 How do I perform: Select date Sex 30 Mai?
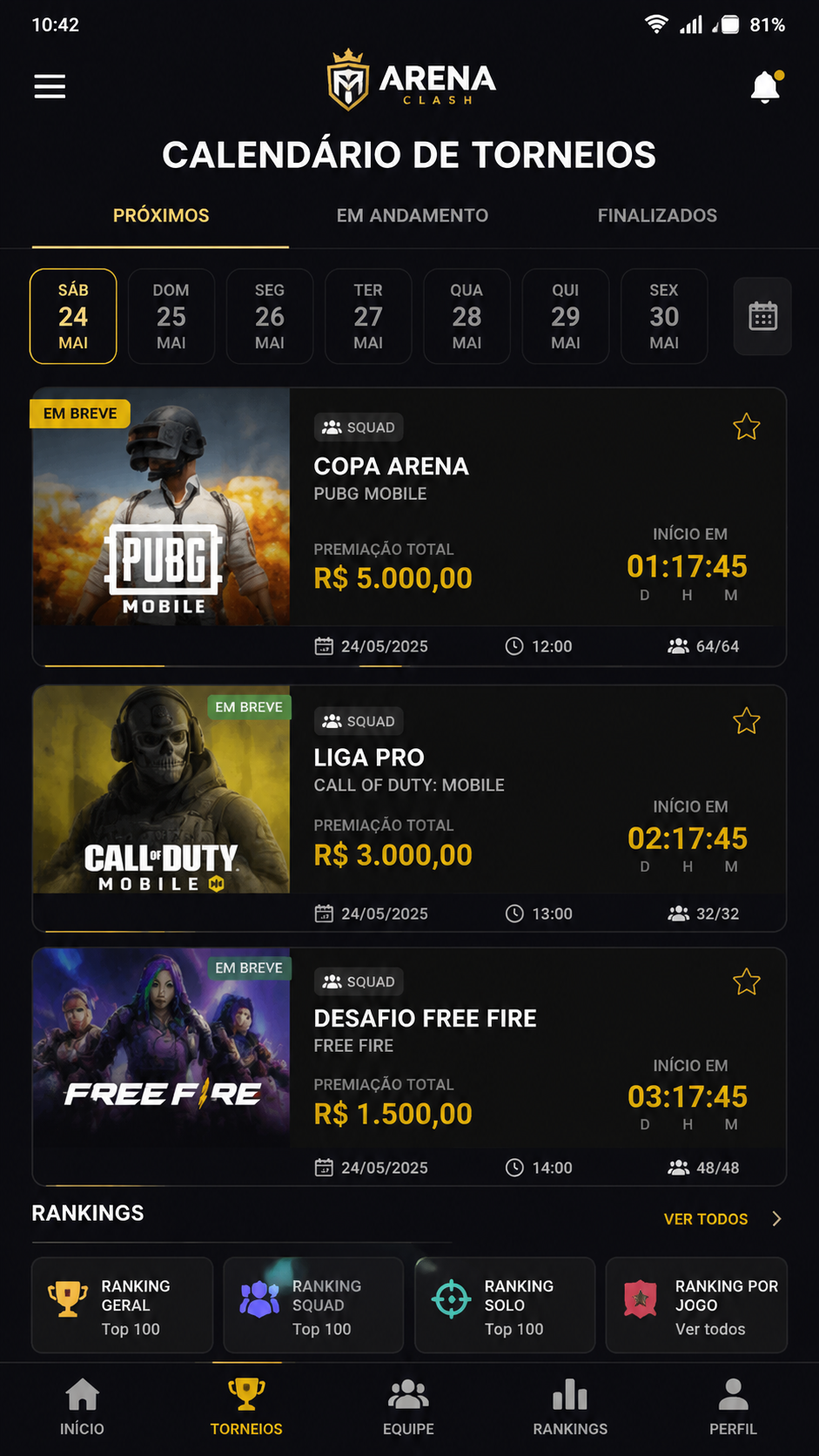point(664,316)
